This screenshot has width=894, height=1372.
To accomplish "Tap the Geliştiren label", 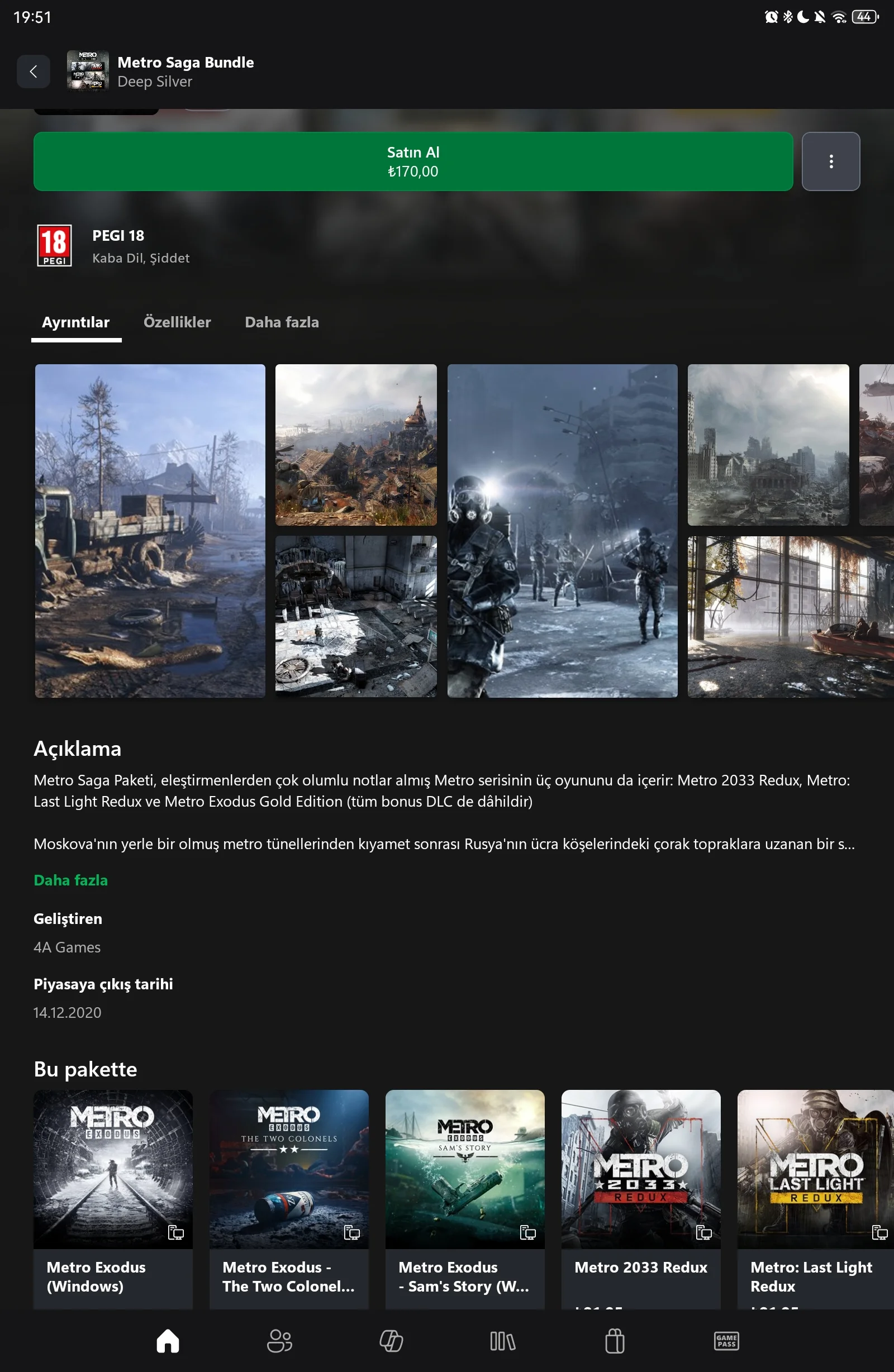I will 68,919.
